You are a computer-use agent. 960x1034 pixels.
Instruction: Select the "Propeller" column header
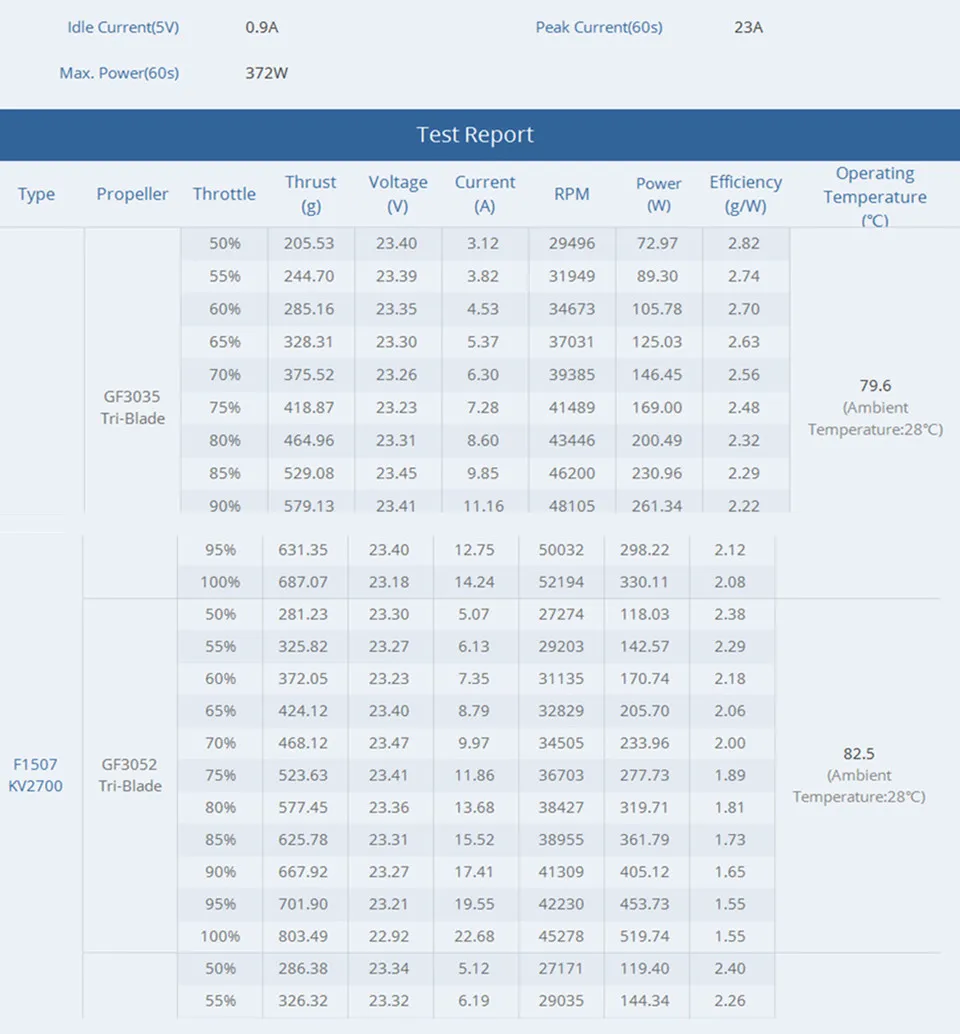pyautogui.click(x=132, y=194)
